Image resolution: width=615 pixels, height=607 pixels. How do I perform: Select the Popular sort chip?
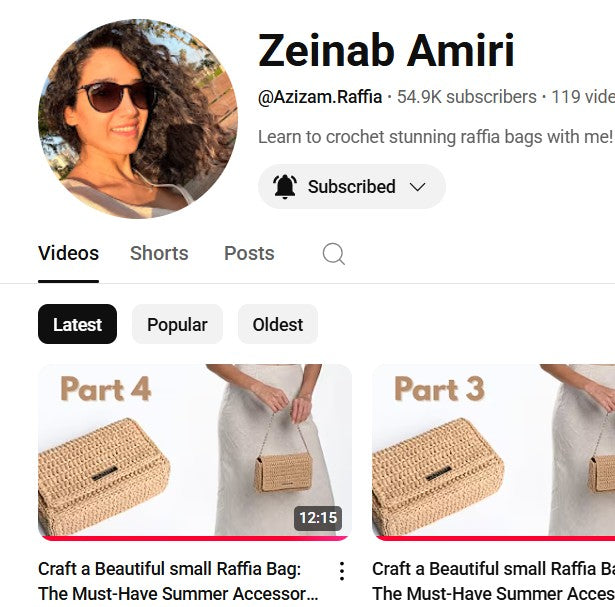click(177, 324)
